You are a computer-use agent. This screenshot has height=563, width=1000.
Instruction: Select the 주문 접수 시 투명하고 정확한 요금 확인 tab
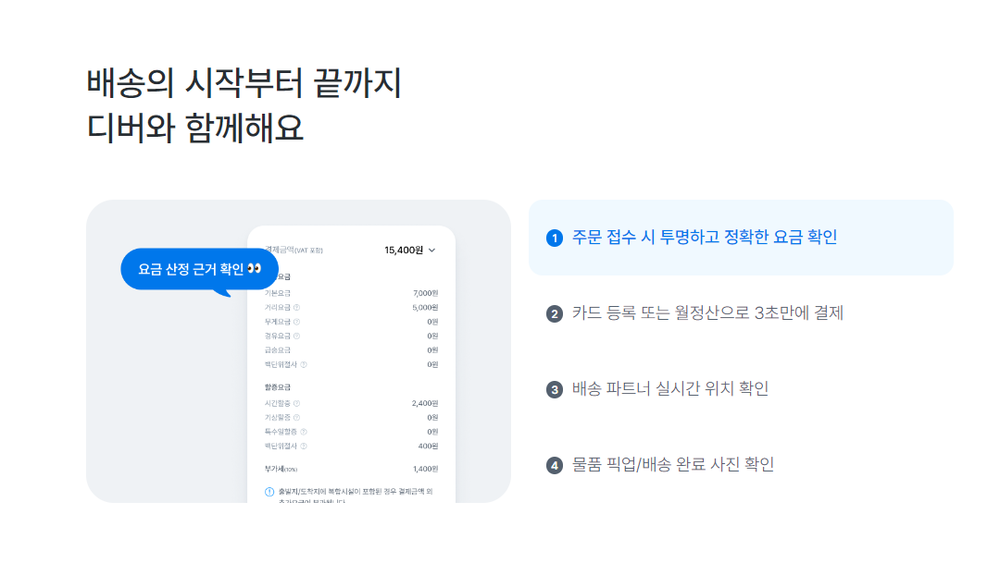coord(704,238)
